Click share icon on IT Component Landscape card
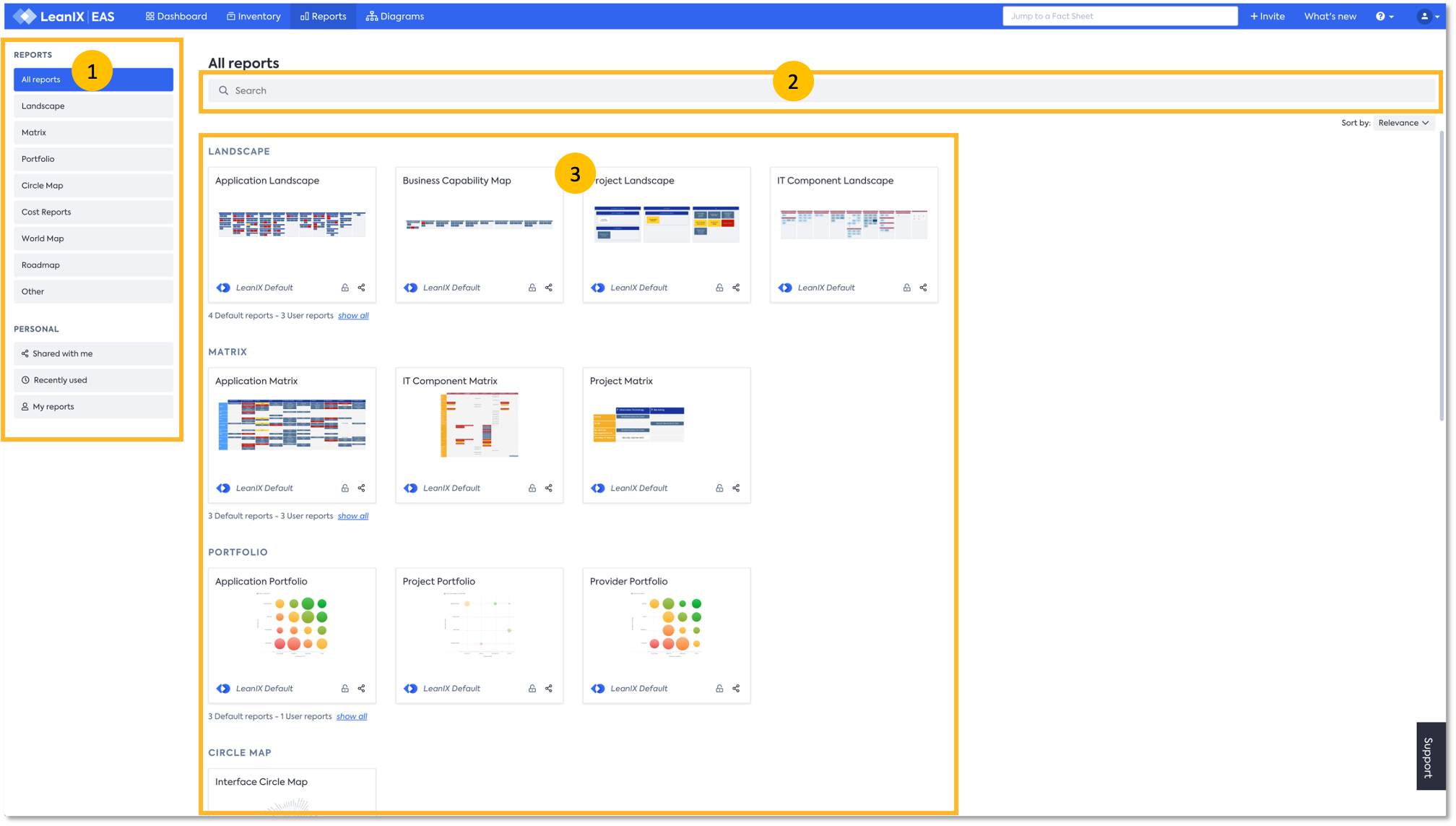 (x=924, y=288)
